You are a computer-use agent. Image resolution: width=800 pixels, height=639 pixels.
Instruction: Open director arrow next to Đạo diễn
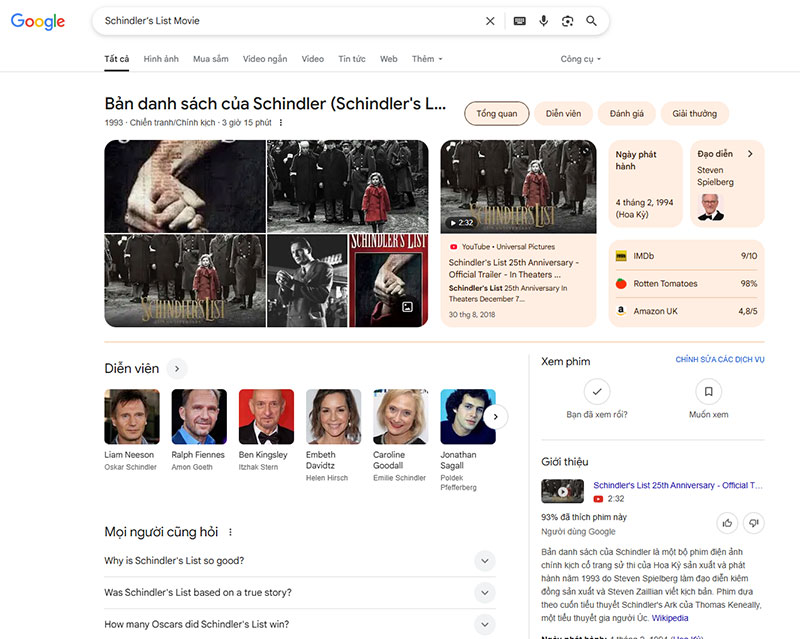click(x=750, y=154)
